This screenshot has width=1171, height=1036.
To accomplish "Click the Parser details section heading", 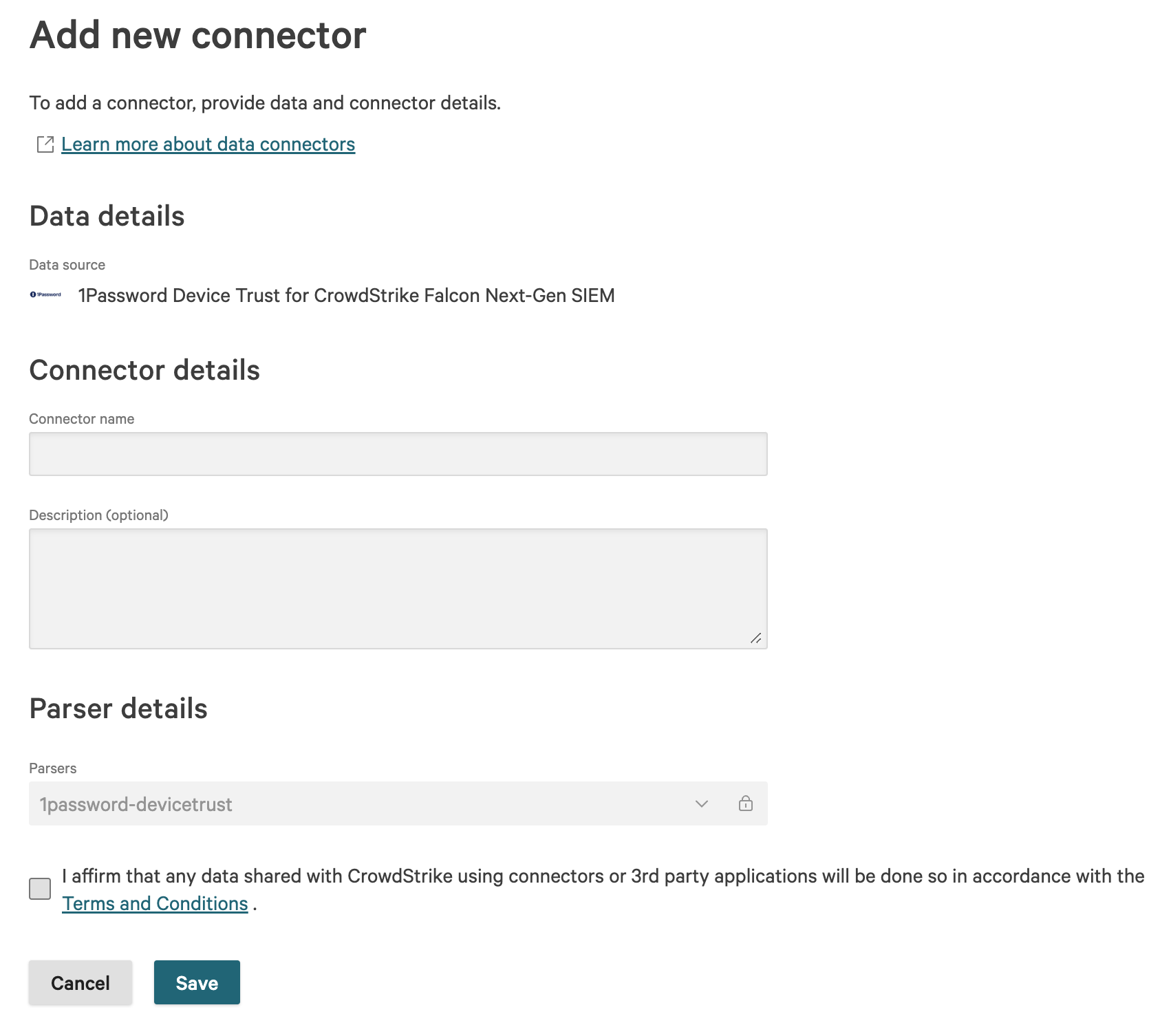I will coord(118,709).
